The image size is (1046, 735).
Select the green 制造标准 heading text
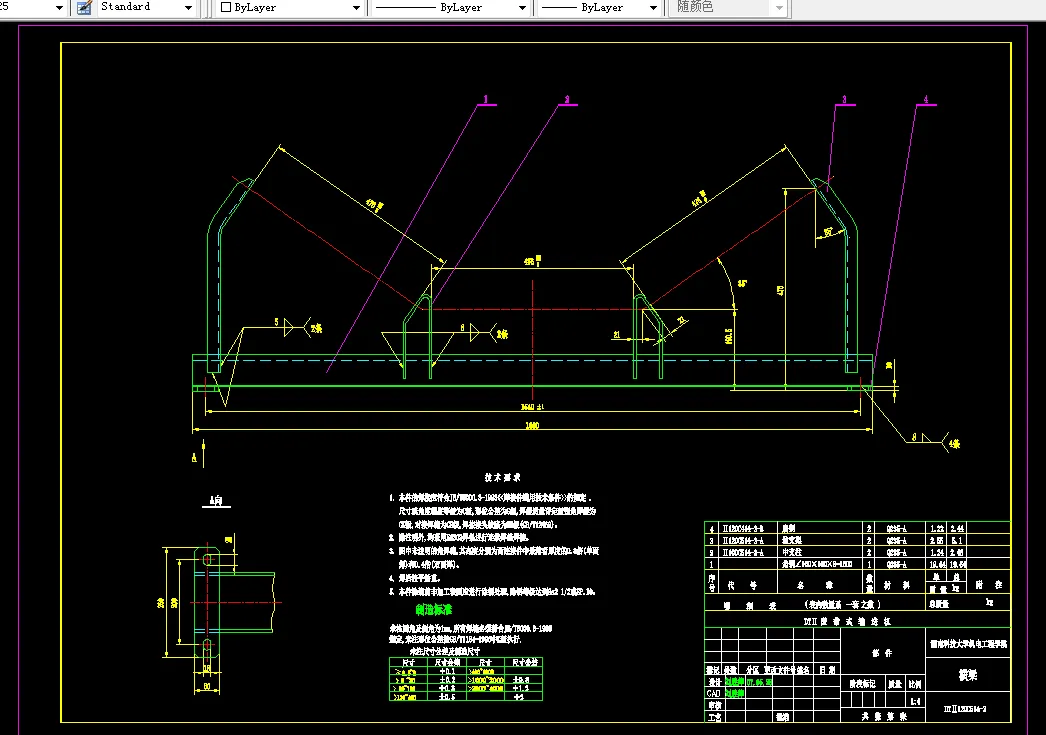coord(434,610)
